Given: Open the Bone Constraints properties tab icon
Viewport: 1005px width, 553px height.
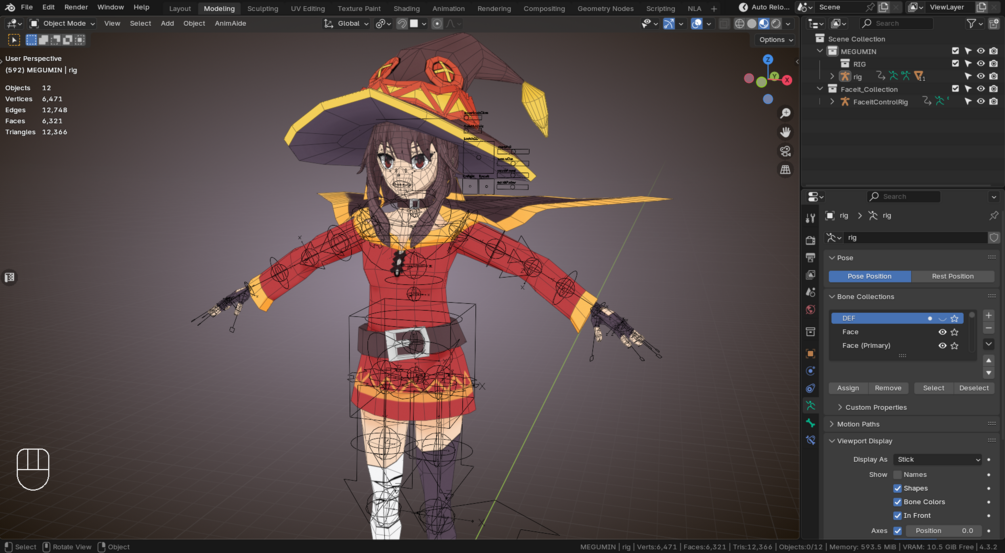Looking at the screenshot, I should pyautogui.click(x=810, y=440).
